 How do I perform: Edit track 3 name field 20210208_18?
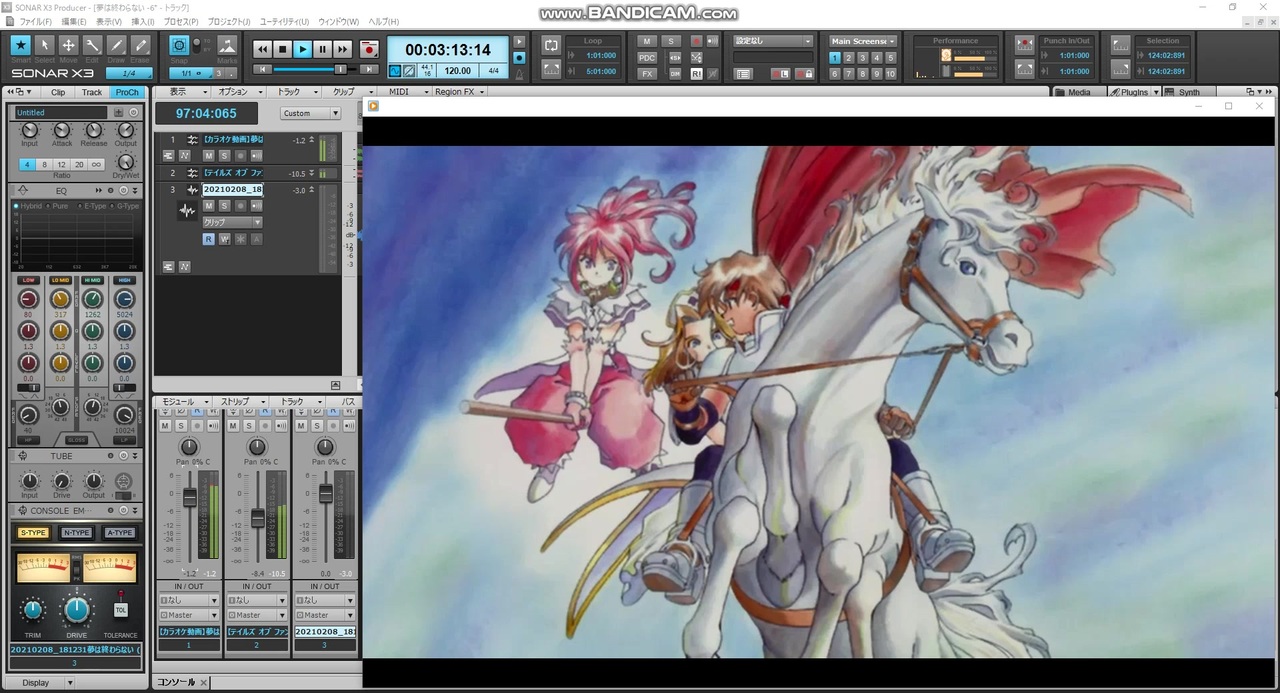(232, 189)
